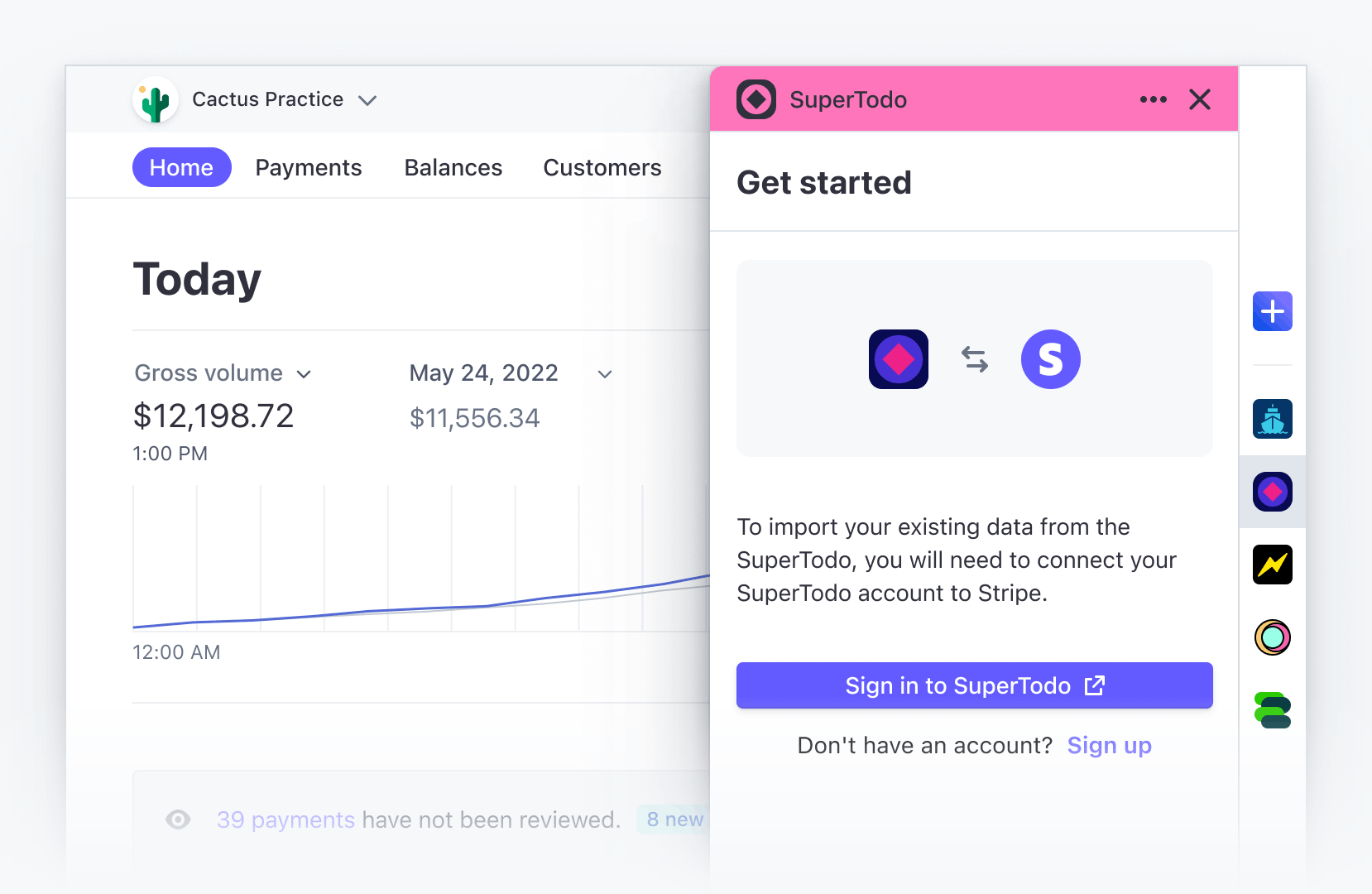The image size is (1372, 894).
Task: Click the swap arrows between app logos
Action: tap(975, 359)
